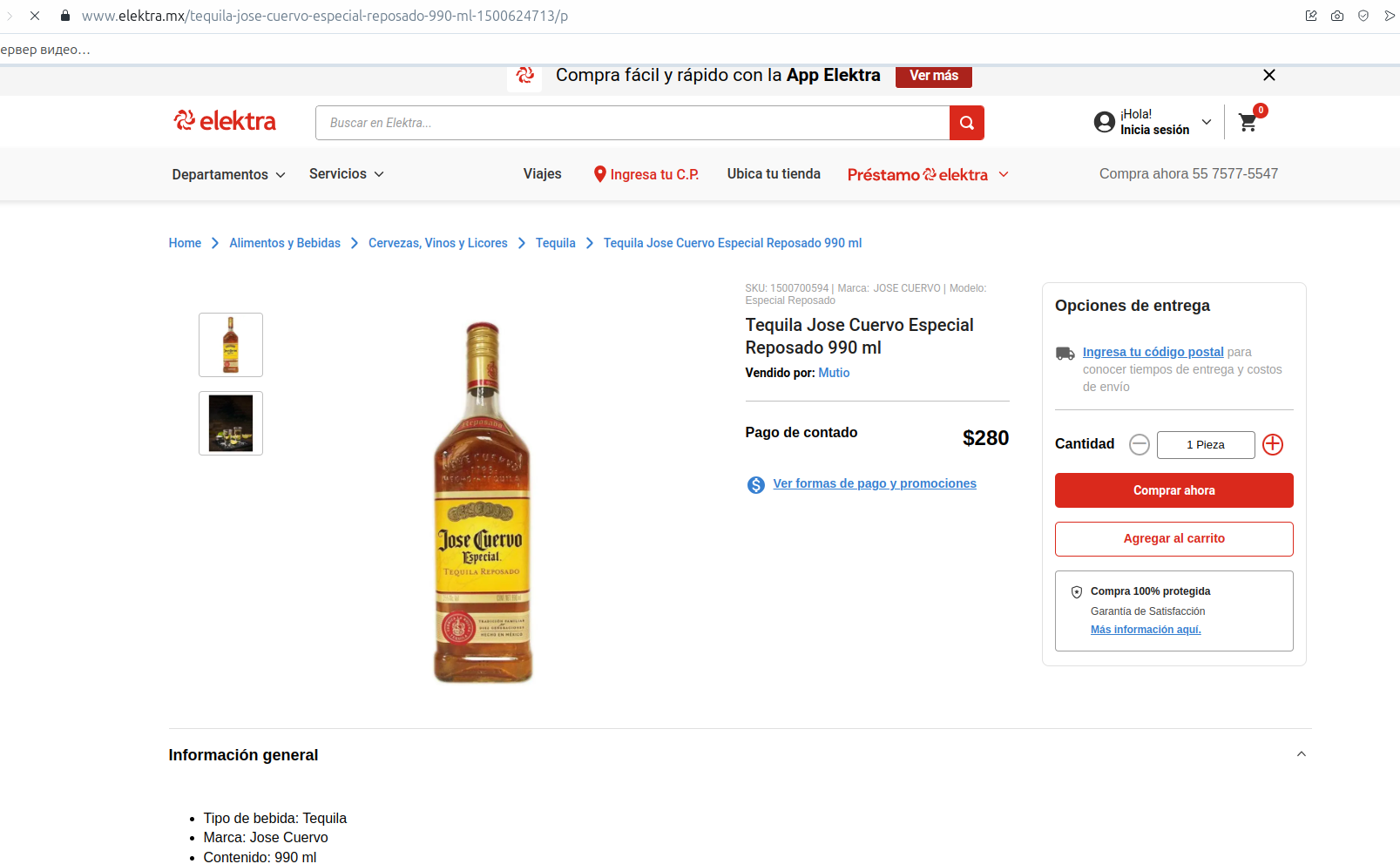This screenshot has height=864, width=1400.
Task: Click the red location pin icon
Action: click(599, 174)
